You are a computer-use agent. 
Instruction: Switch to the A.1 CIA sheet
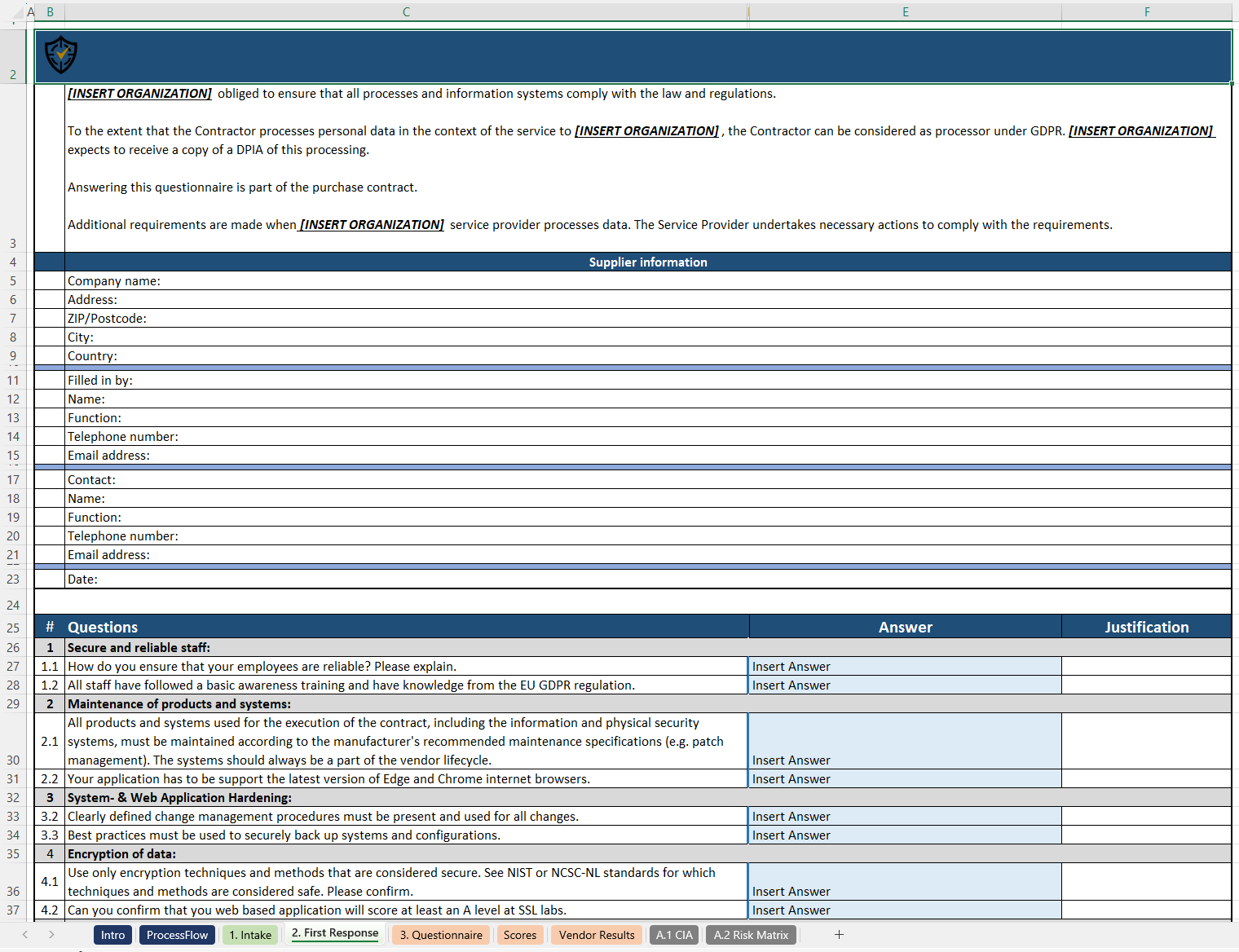[674, 935]
